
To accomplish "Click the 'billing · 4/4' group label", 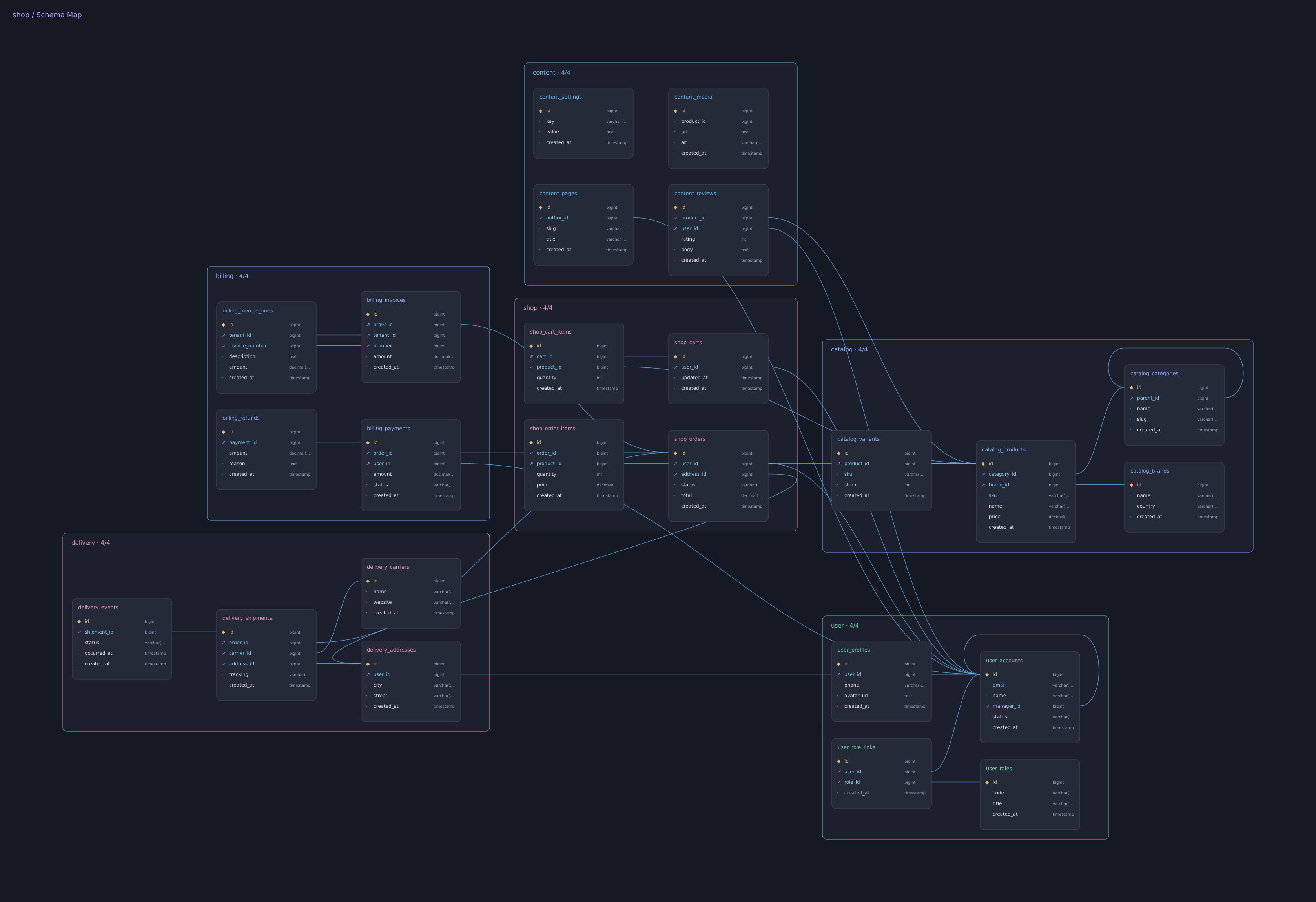I will pos(231,276).
